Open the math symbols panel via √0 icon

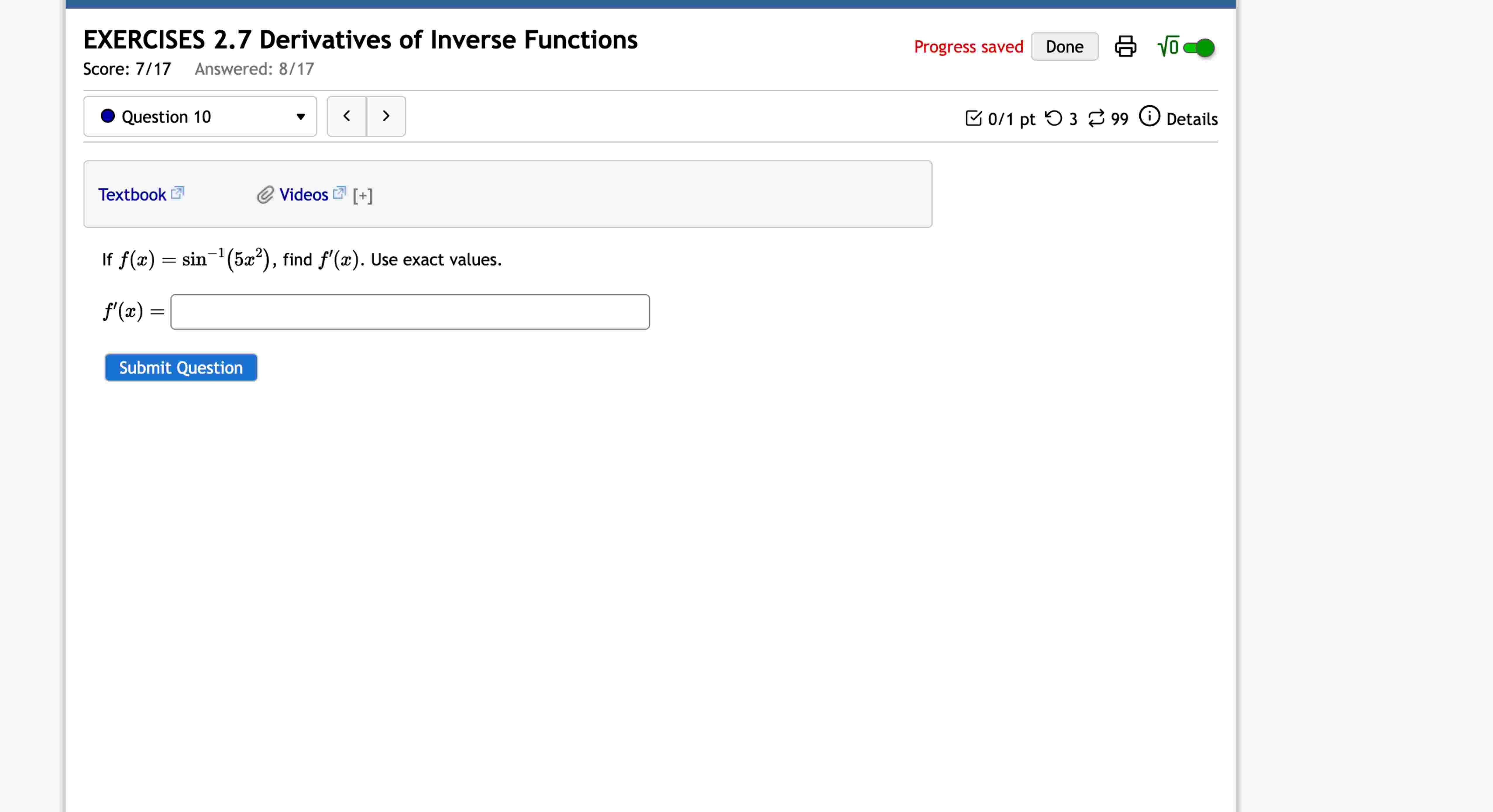click(x=1167, y=46)
